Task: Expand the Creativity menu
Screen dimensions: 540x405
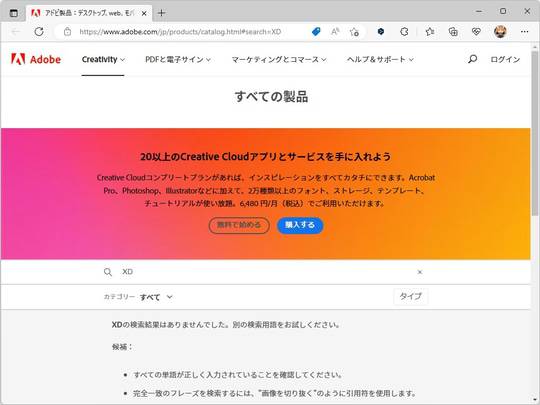Action: point(103,60)
